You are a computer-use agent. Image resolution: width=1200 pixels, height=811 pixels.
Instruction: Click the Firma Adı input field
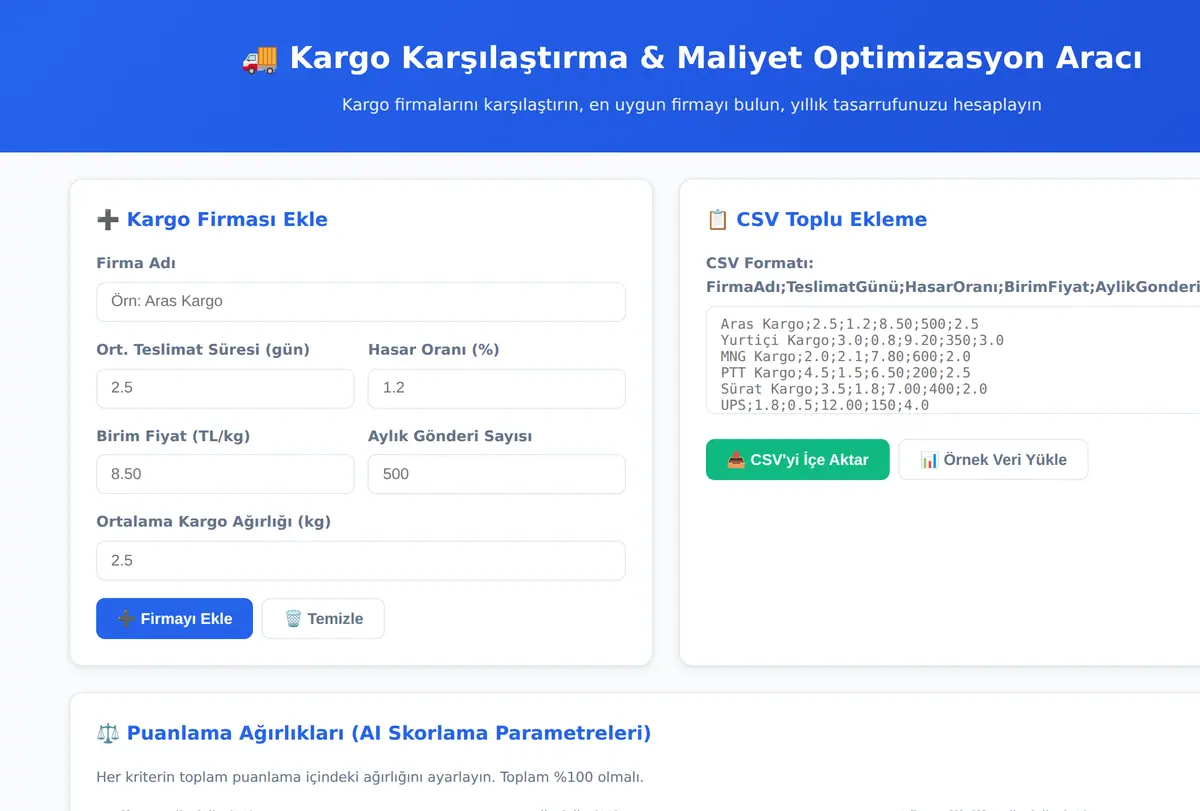361,302
